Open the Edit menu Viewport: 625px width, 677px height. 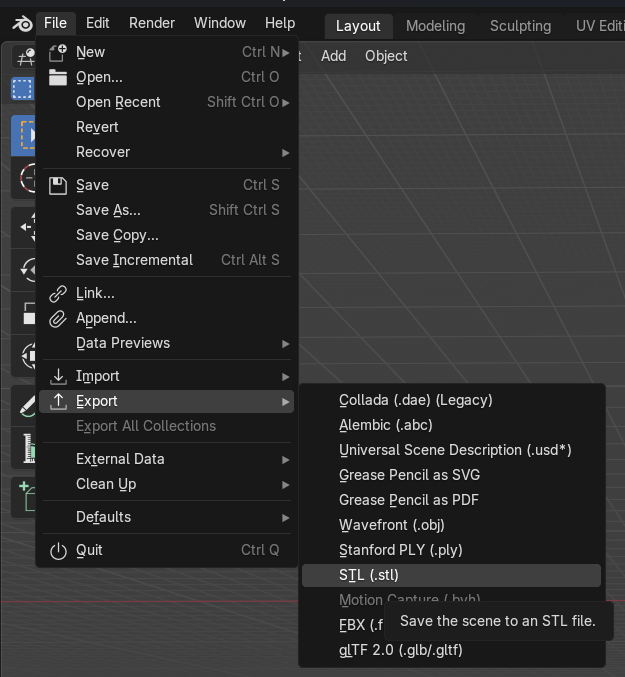coord(98,23)
